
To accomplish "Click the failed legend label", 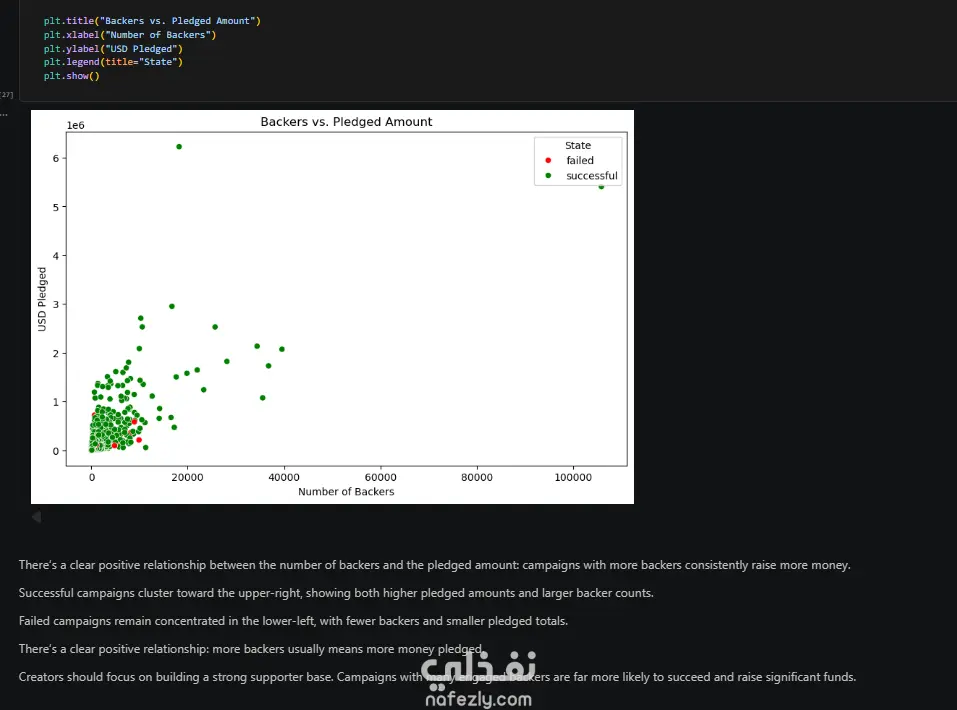I will click(580, 161).
